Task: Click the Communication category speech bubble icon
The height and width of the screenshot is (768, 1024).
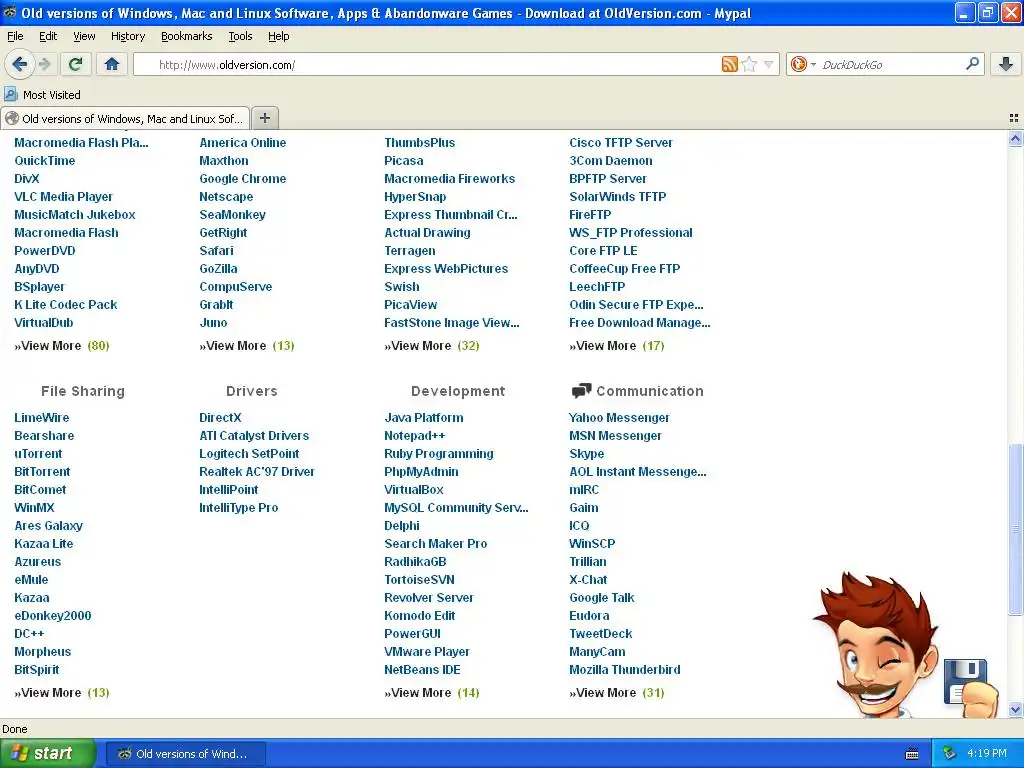Action: click(x=581, y=391)
